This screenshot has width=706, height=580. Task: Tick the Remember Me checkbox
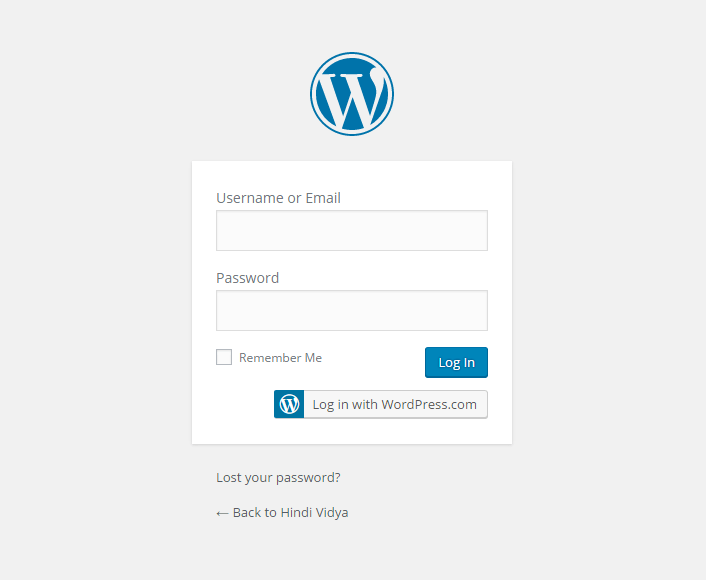pyautogui.click(x=224, y=357)
